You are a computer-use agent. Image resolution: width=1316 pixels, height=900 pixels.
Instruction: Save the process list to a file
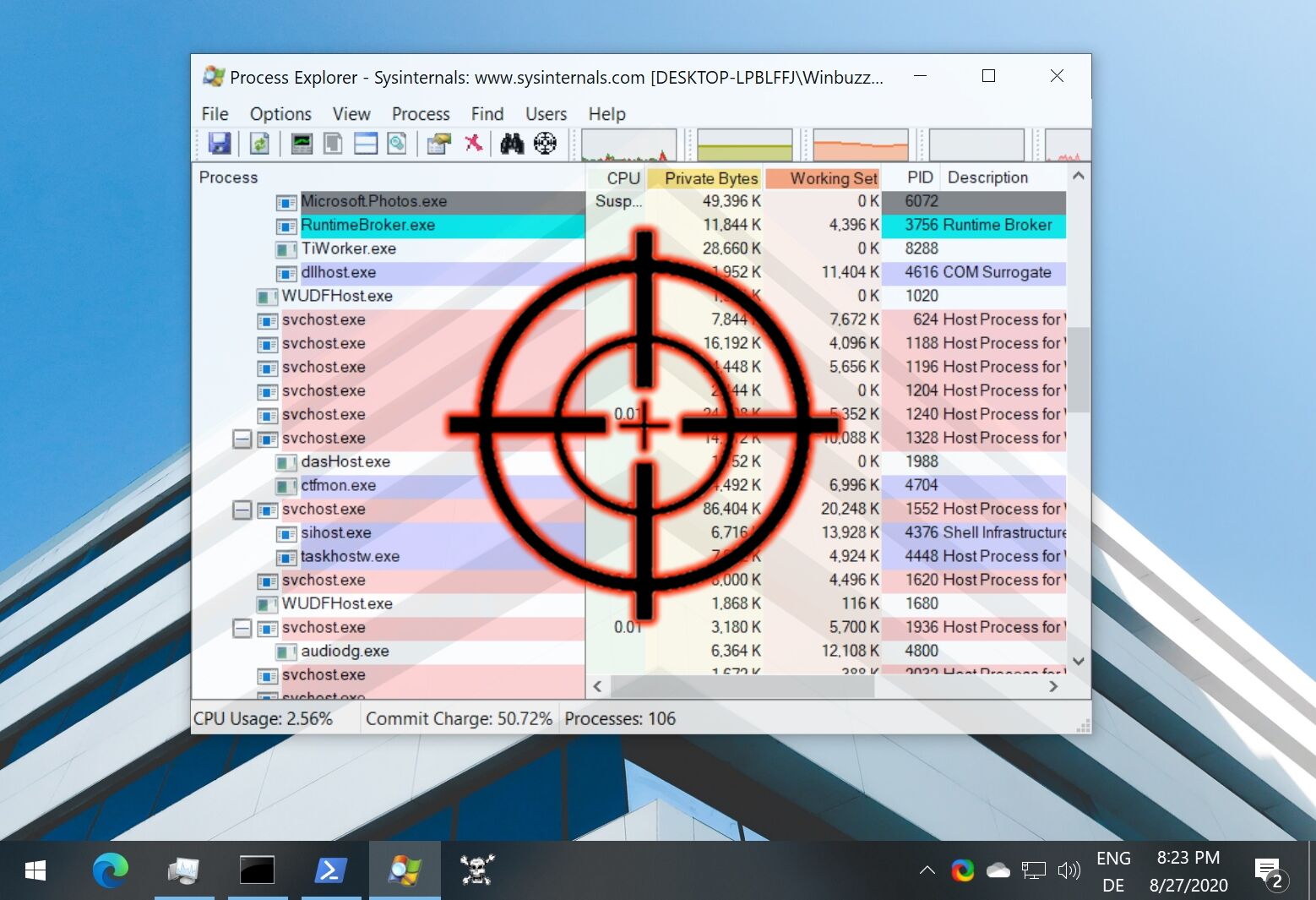point(219,144)
